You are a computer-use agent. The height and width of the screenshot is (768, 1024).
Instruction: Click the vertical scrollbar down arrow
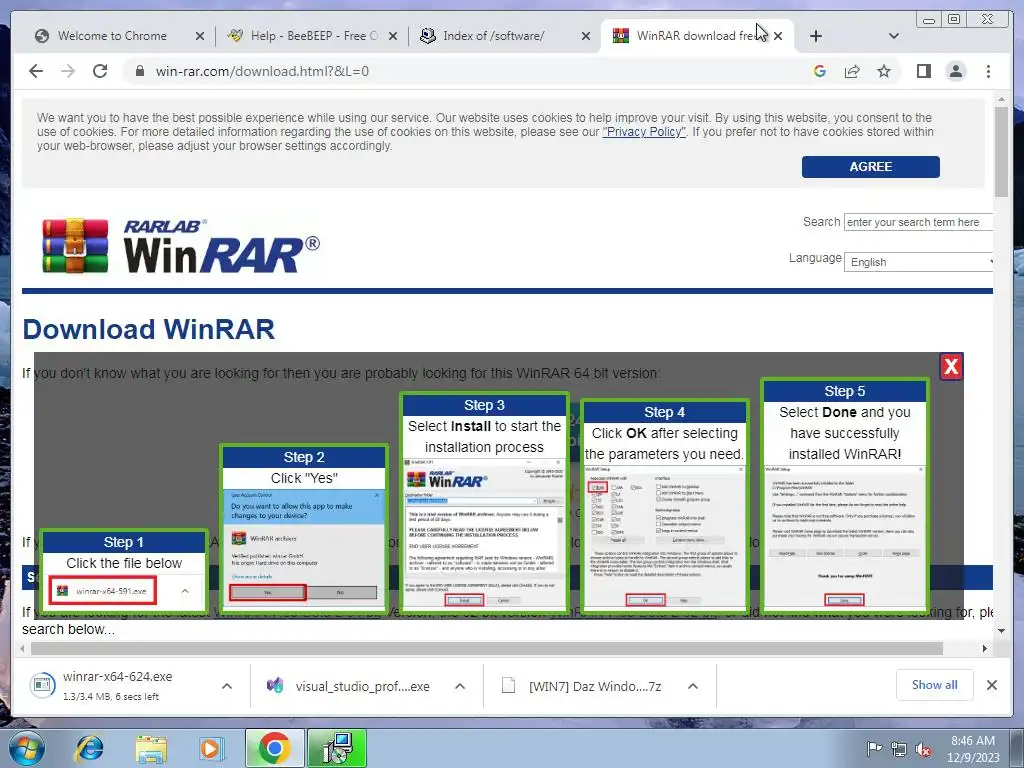(x=1001, y=631)
